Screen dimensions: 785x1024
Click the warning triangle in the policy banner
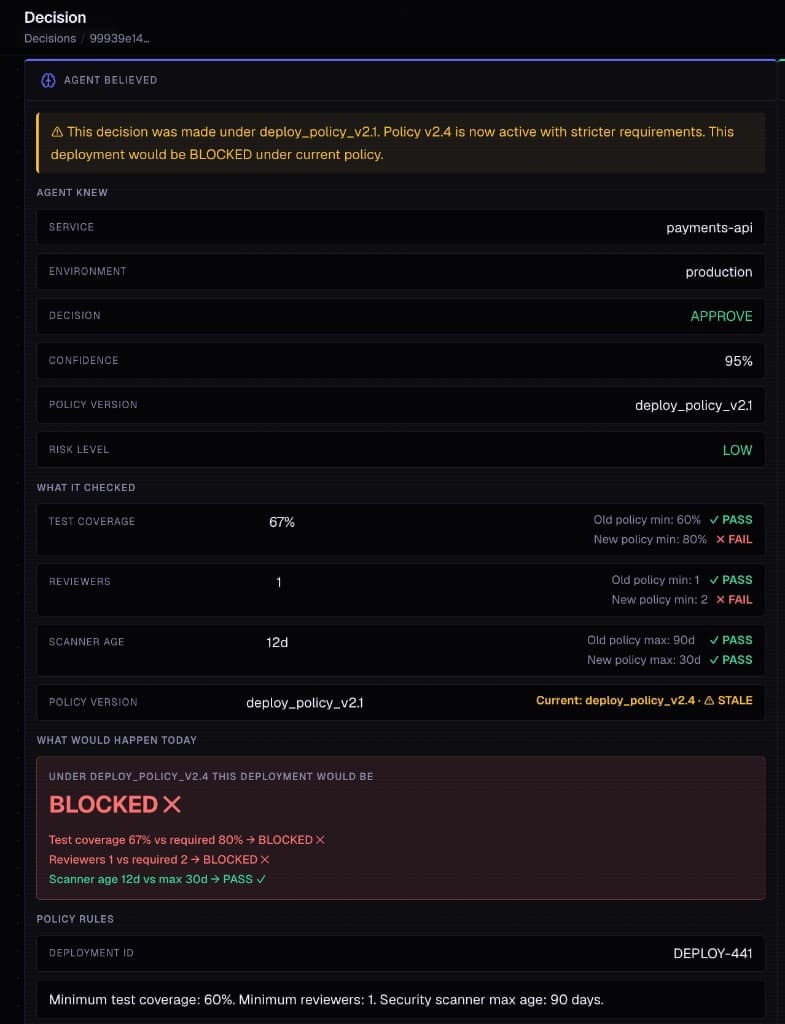tap(57, 132)
